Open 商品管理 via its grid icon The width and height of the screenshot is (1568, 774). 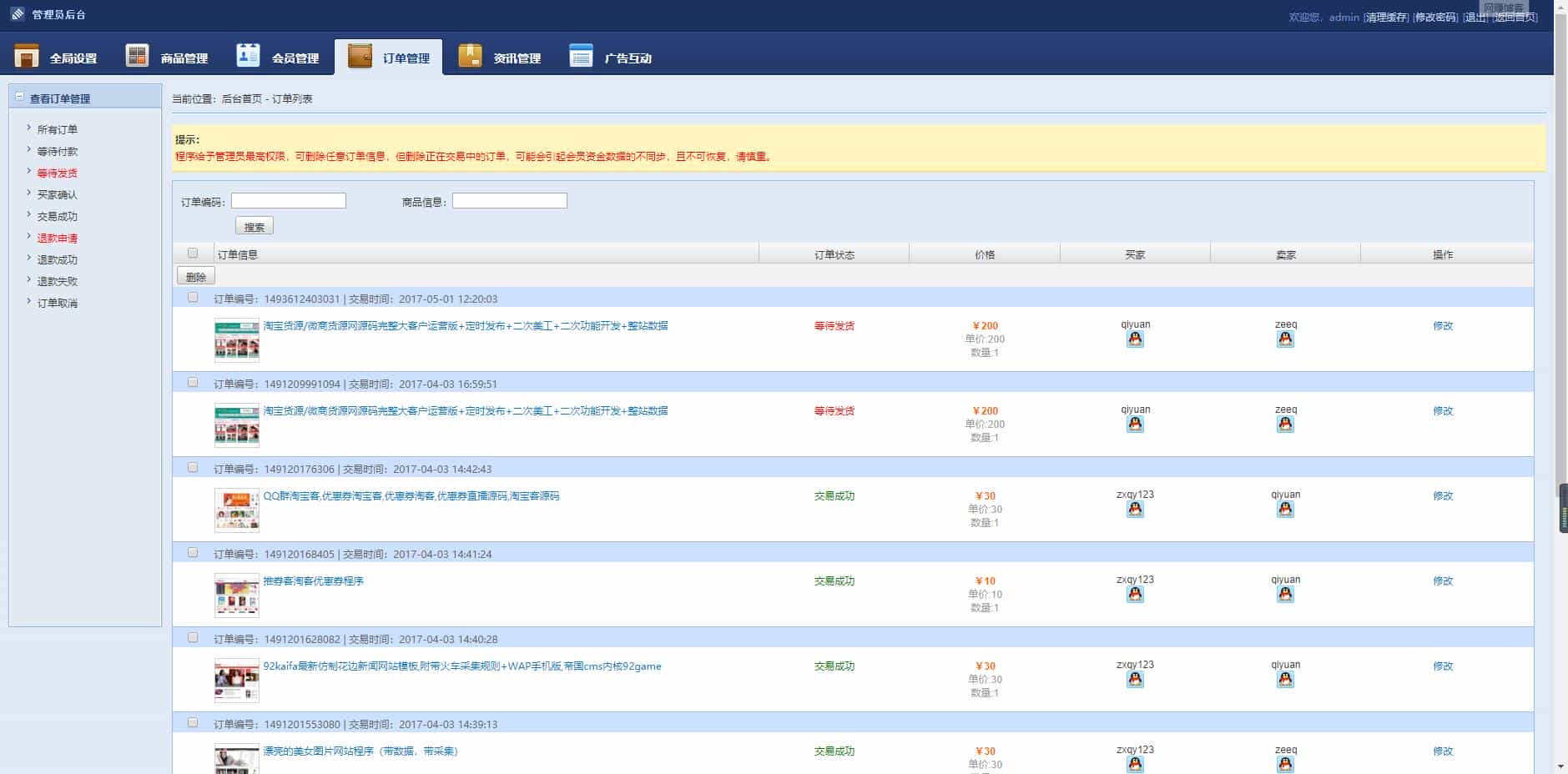click(137, 56)
